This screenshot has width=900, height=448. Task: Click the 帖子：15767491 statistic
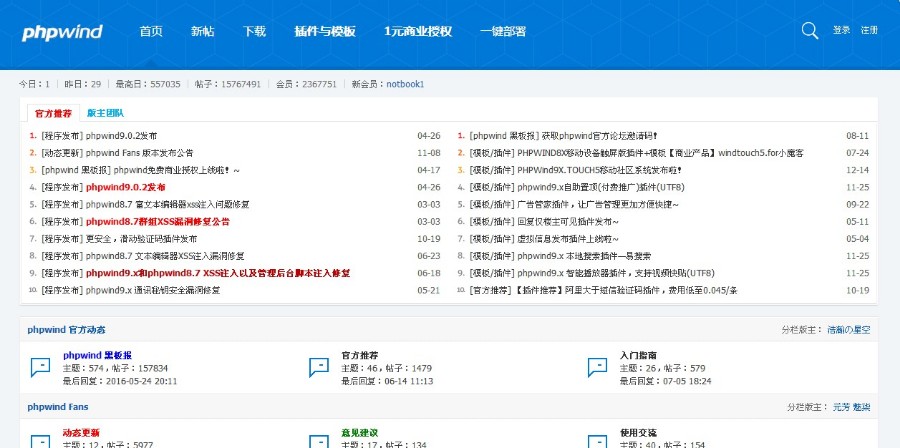228,84
